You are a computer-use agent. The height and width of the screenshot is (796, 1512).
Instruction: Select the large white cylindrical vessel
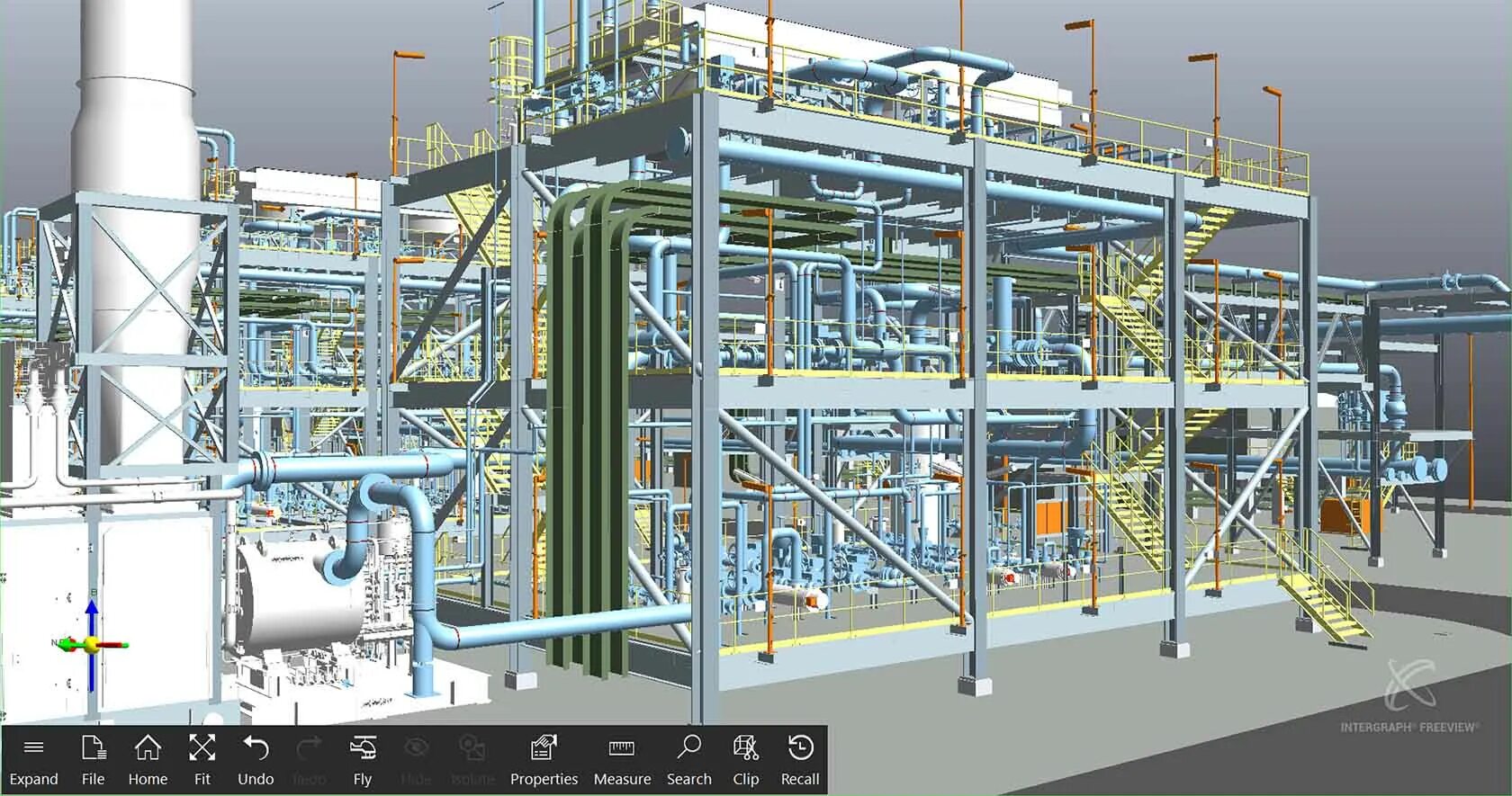point(301,594)
